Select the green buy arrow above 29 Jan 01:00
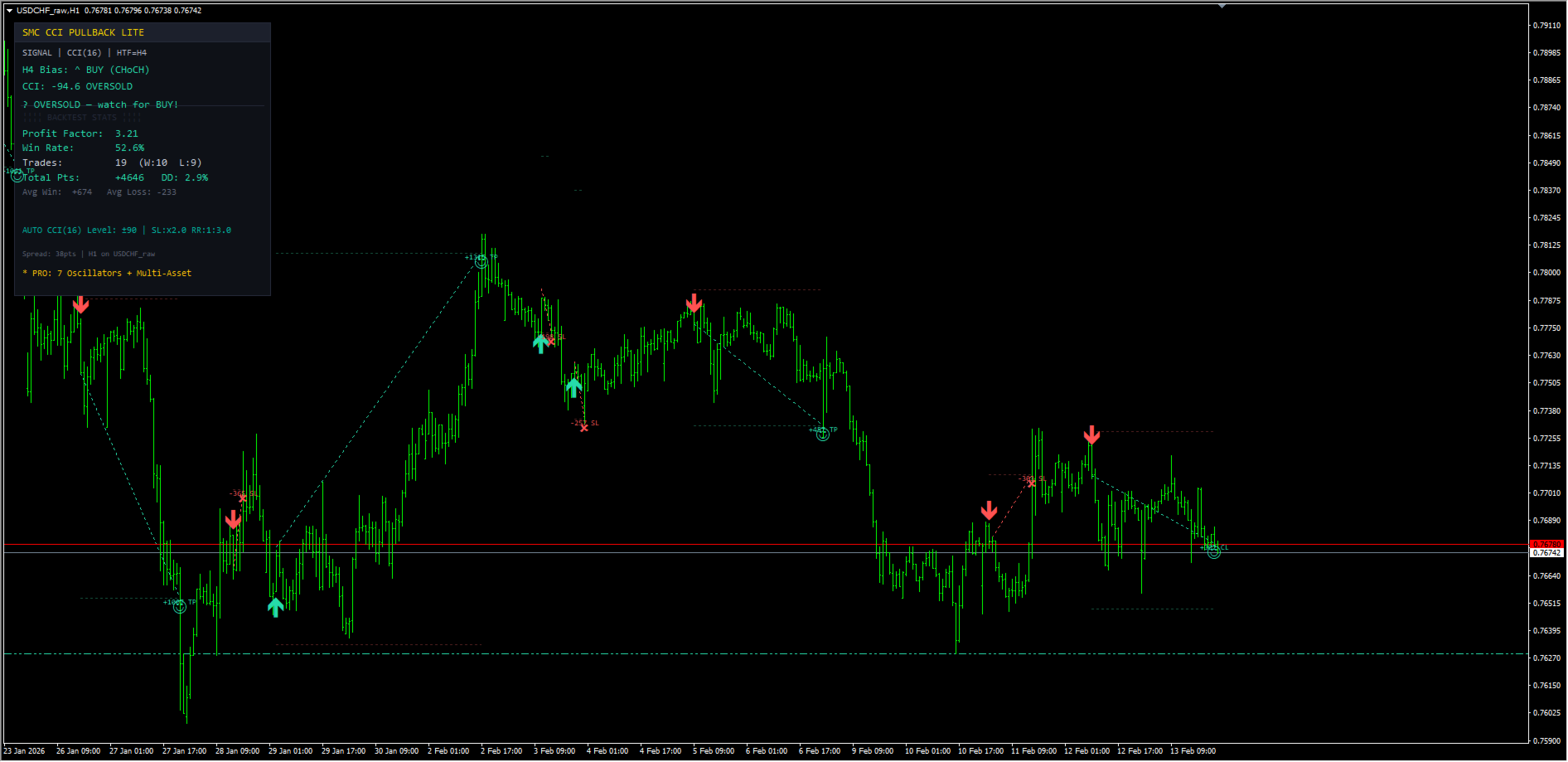The height and width of the screenshot is (762, 1568). [276, 608]
